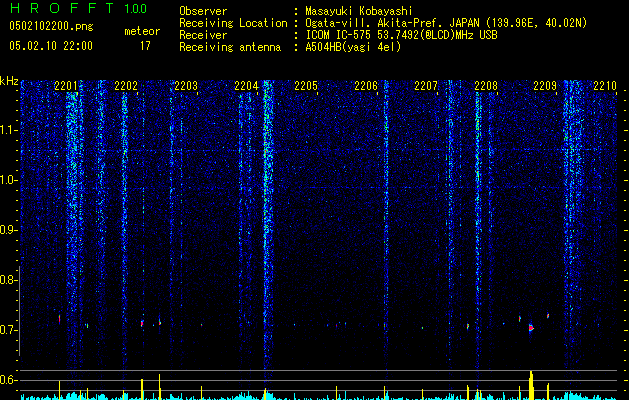Click the 1.0 kHz frequency axis label
The image size is (629, 400).
[x=8, y=180]
